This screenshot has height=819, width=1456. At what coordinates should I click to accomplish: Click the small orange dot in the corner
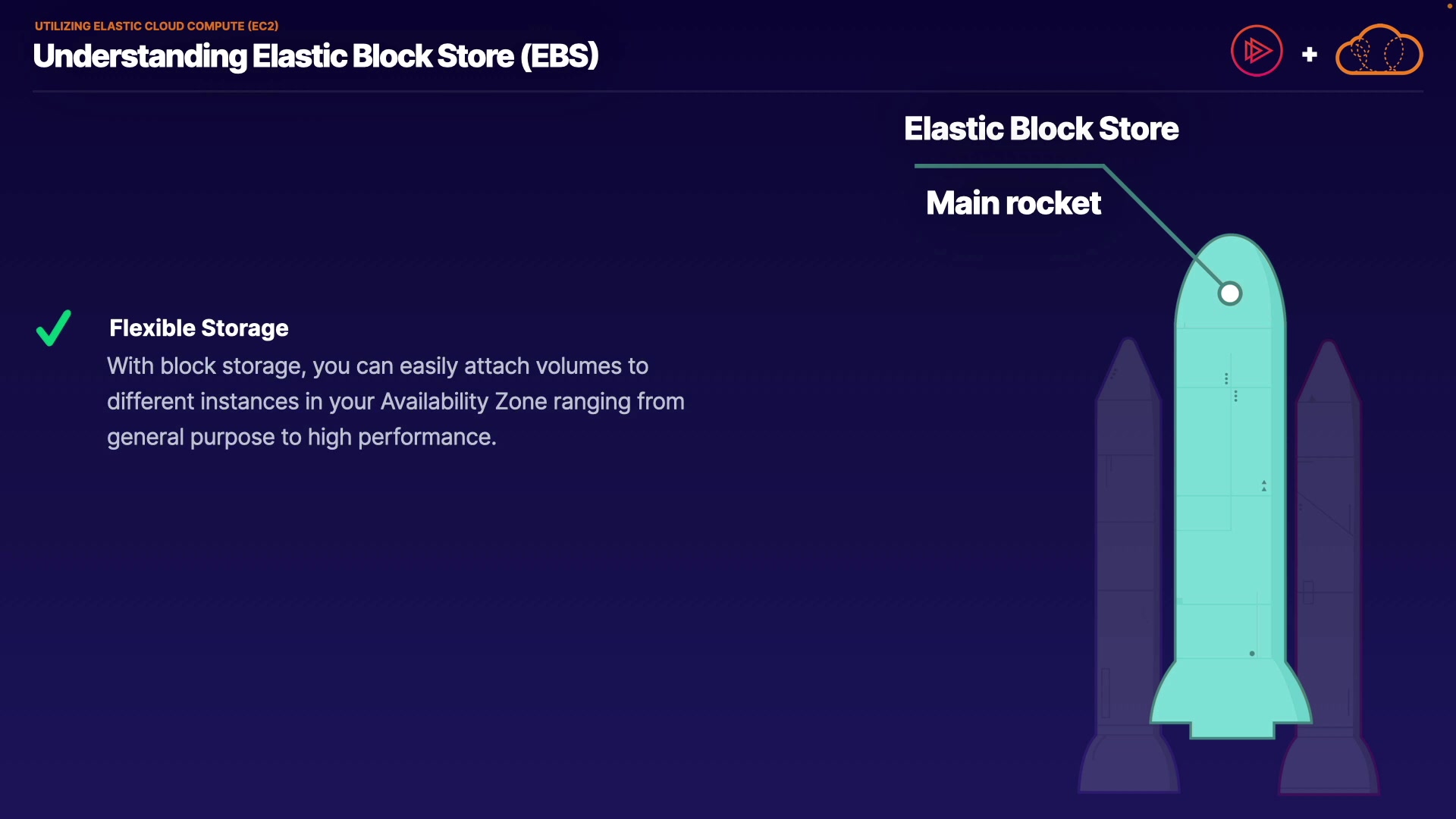[1449, 6]
